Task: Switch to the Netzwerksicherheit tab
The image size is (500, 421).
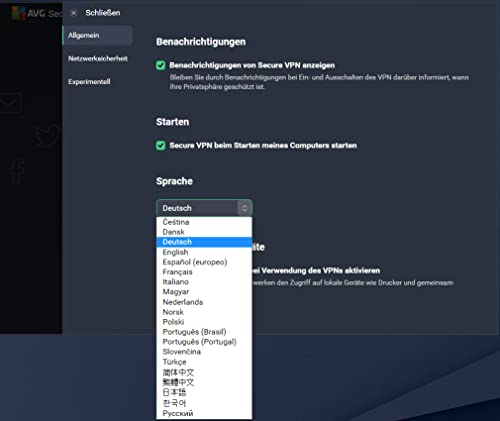Action: point(98,59)
